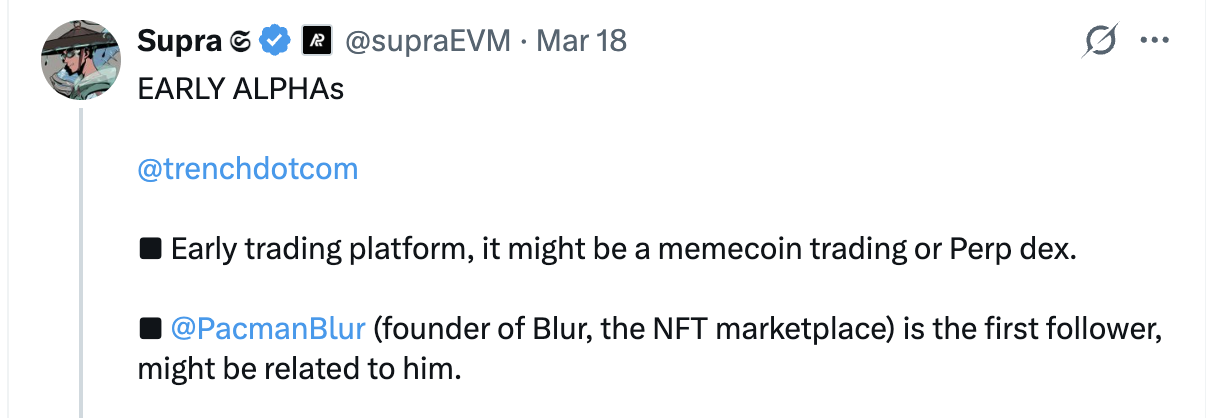The image size is (1206, 418).
Task: Open the @supraEVM handle profile
Action: click(427, 41)
